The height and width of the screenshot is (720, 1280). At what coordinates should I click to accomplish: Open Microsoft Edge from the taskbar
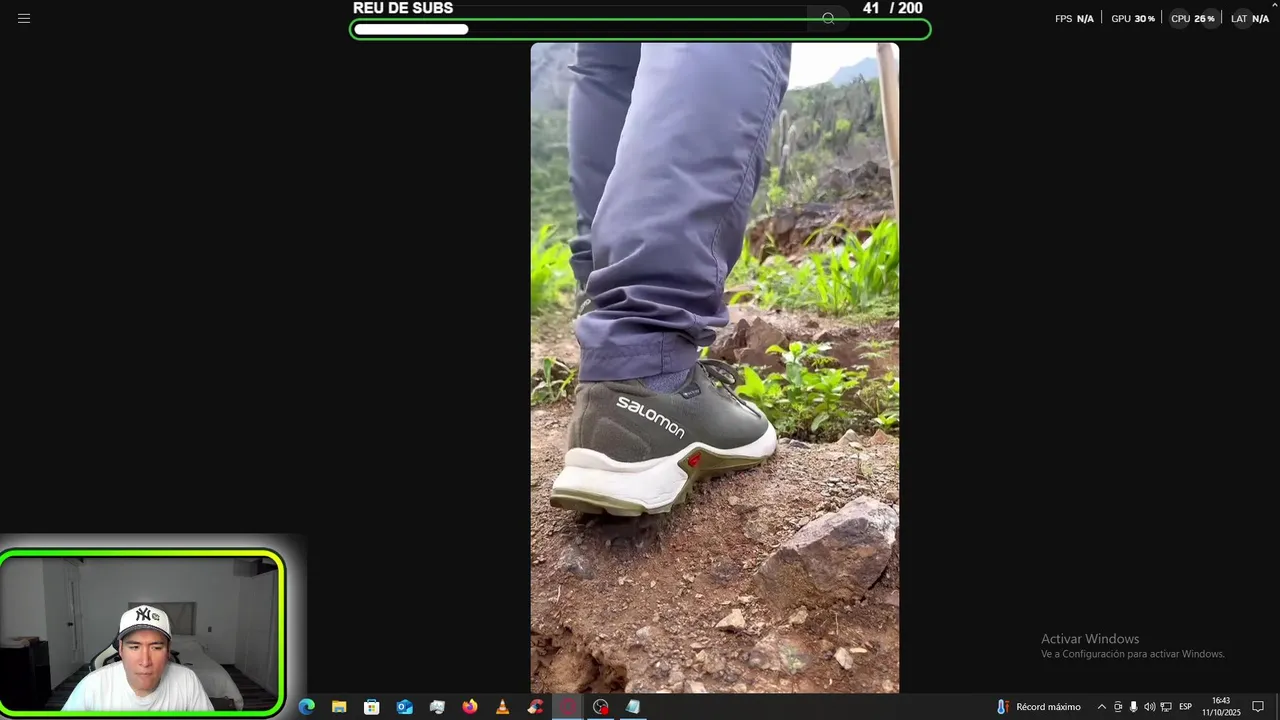coord(307,707)
